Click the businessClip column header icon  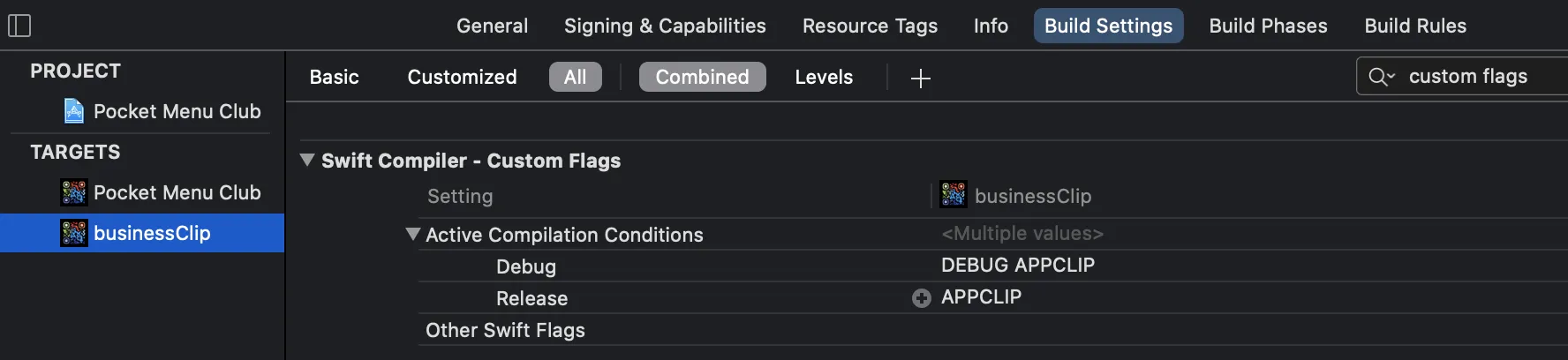pos(954,195)
